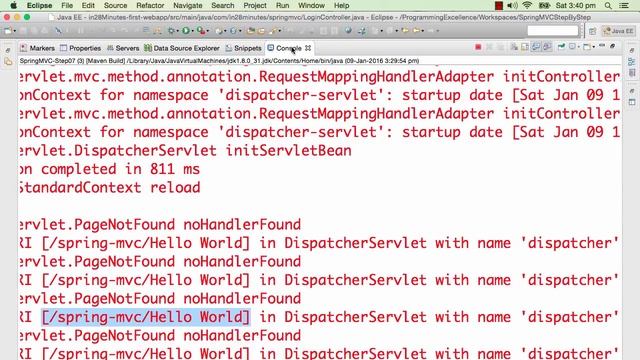Close the Console tab via its X
The width and height of the screenshot is (640, 360).
[x=308, y=48]
